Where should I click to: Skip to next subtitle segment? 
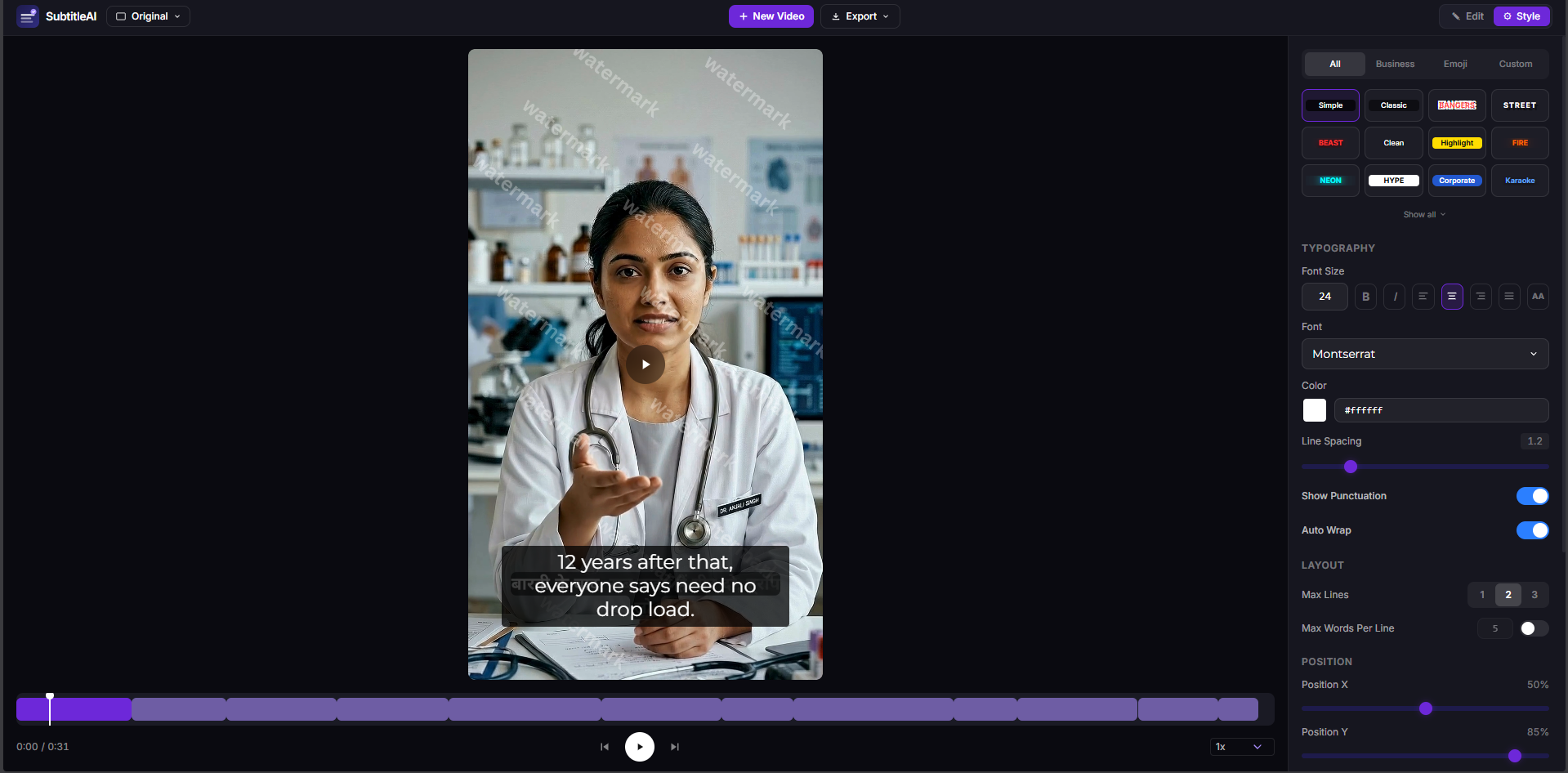point(675,747)
